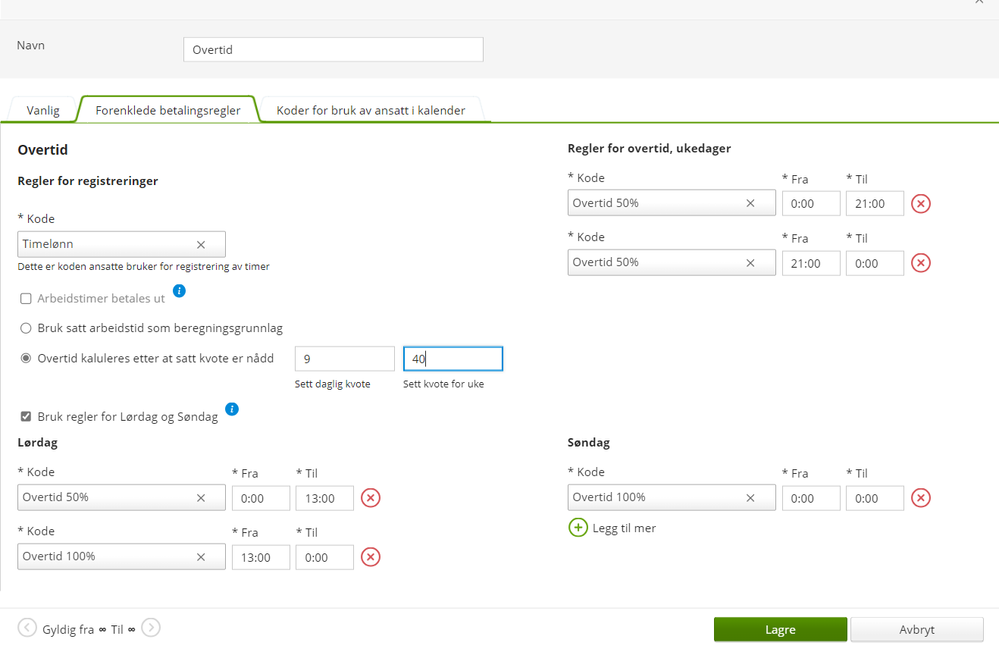
Task: Switch to the Vanlig tab
Action: click(x=43, y=110)
